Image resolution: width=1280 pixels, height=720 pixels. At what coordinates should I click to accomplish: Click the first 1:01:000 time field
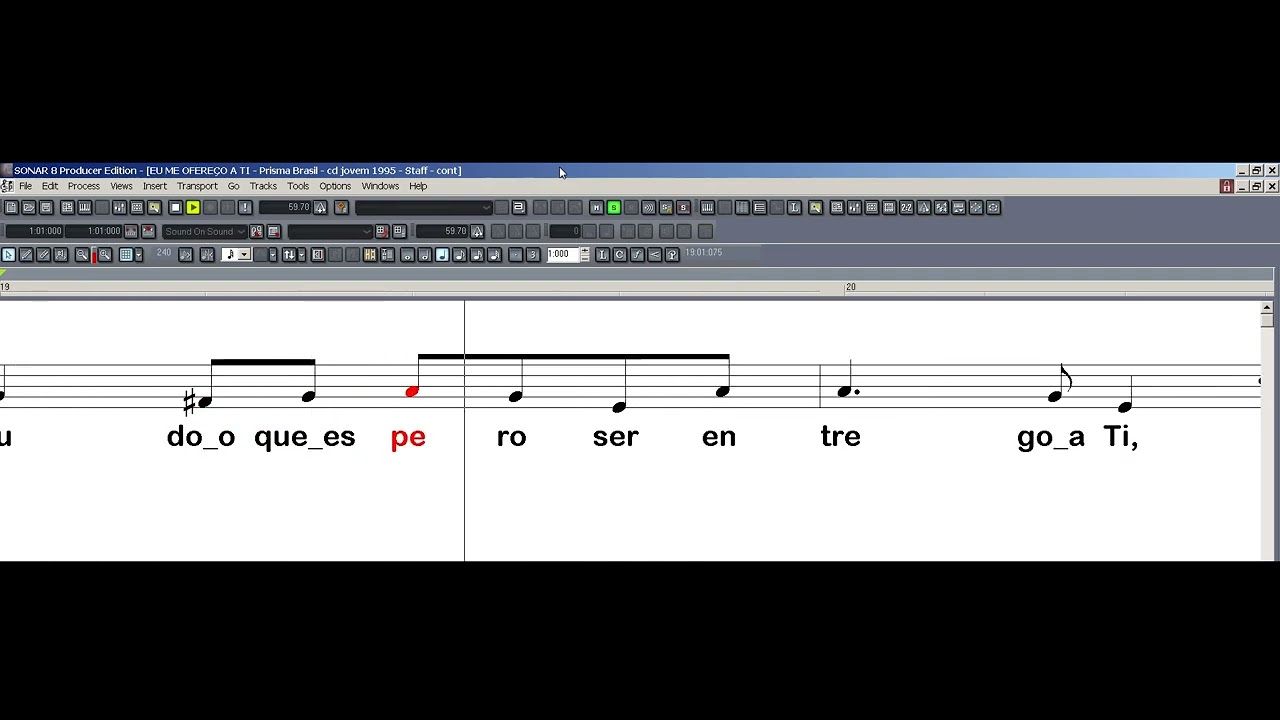click(35, 231)
